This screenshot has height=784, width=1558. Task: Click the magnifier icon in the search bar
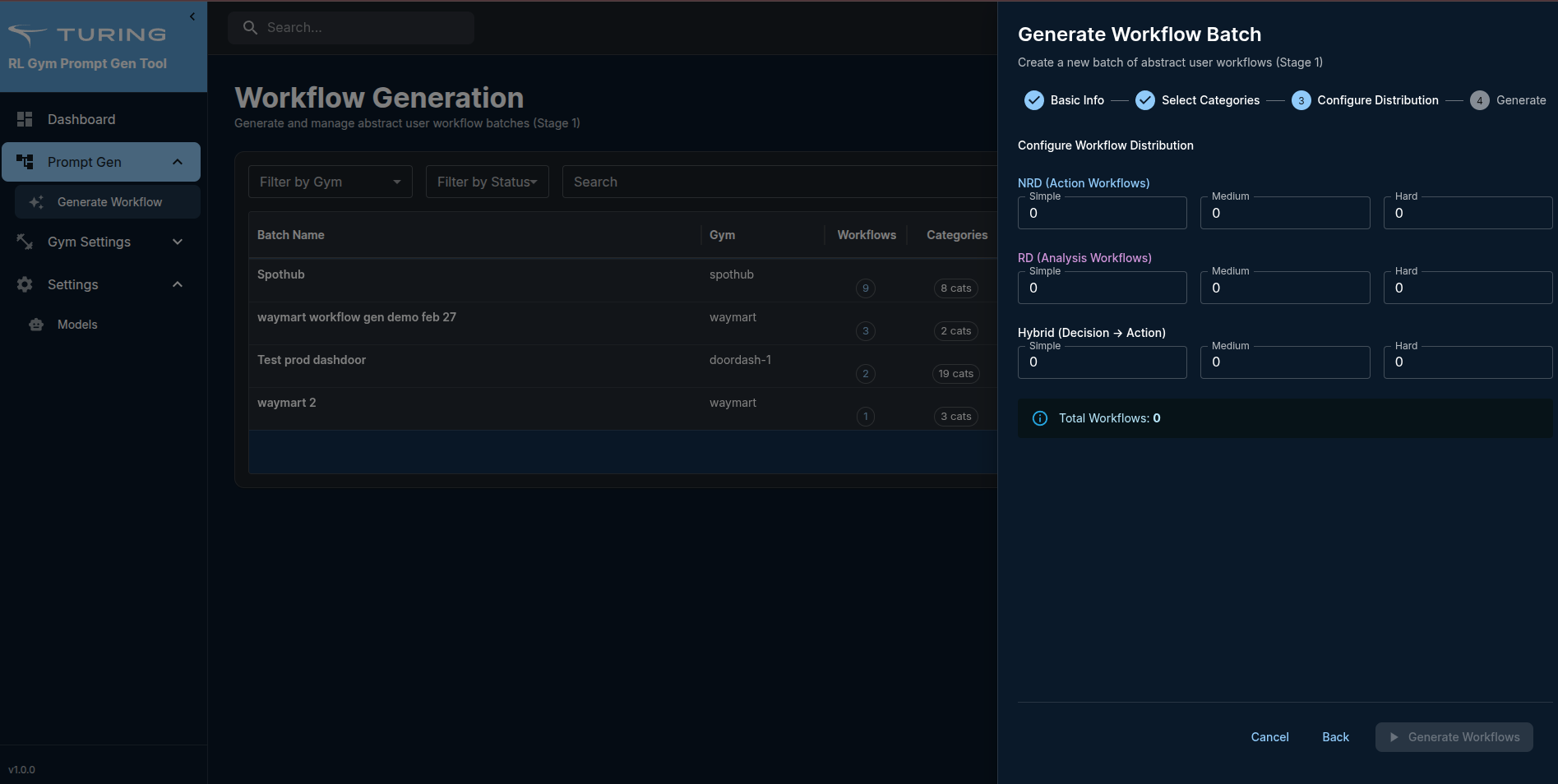click(x=250, y=27)
